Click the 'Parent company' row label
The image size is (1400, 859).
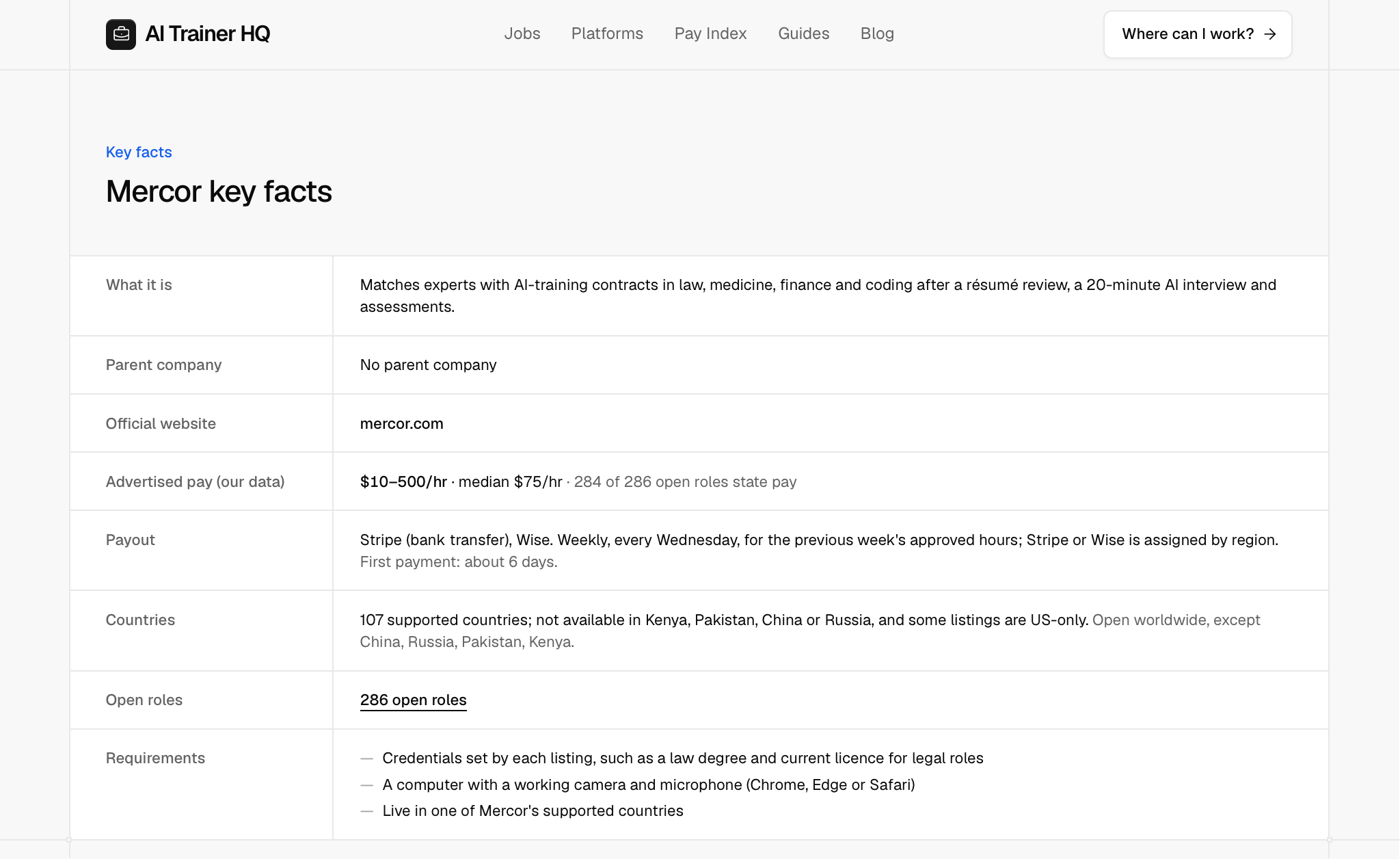(163, 365)
